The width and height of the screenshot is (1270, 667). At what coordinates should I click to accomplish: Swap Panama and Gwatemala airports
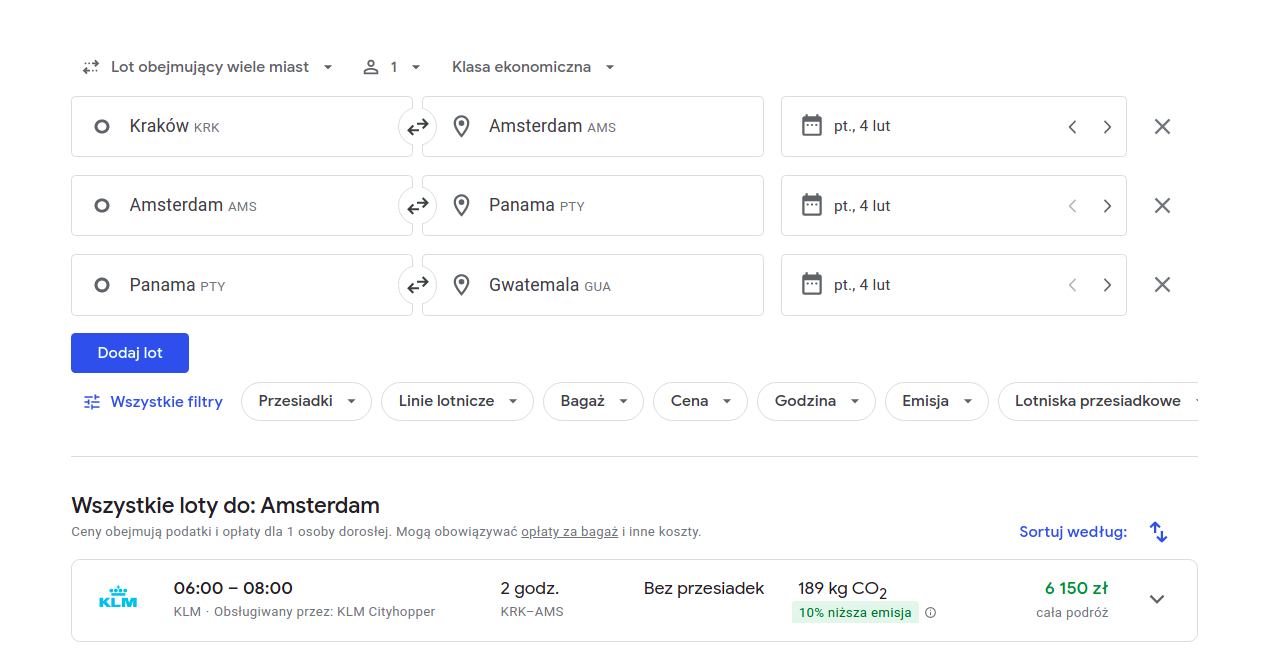click(417, 285)
